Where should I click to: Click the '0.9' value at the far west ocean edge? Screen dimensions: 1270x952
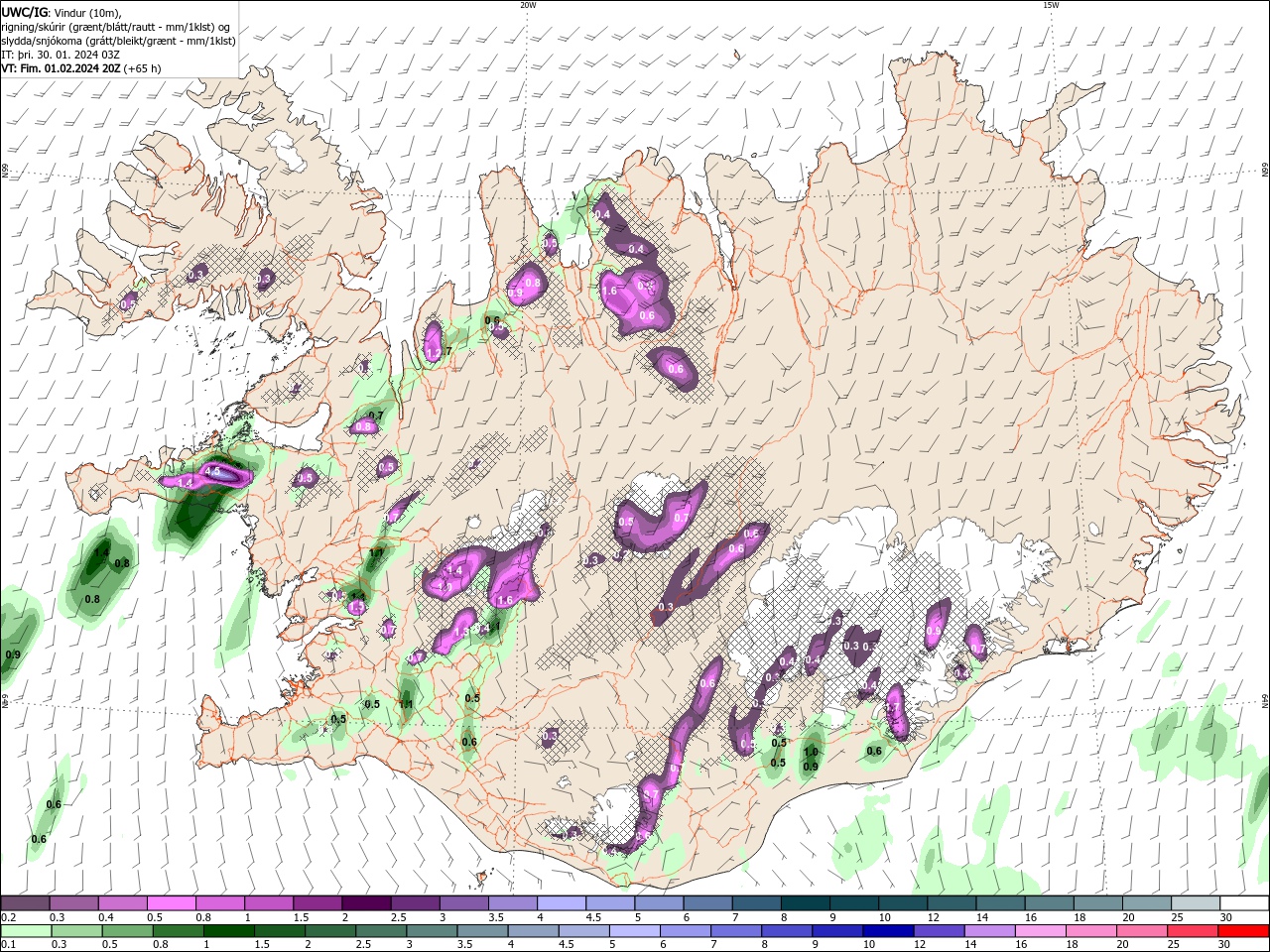point(13,655)
